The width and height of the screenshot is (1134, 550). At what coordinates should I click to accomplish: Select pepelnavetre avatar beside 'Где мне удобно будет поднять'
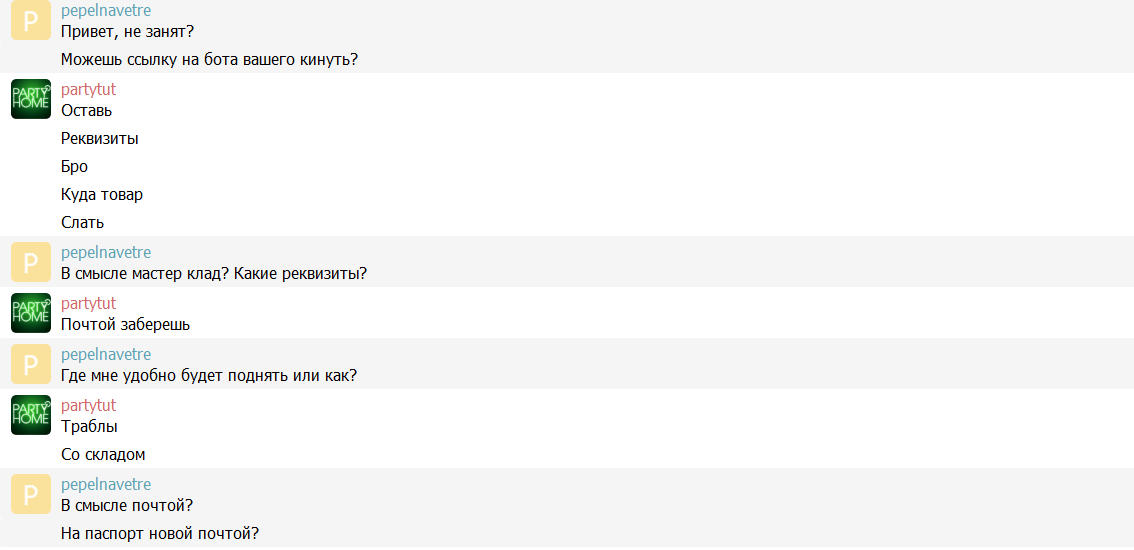click(30, 364)
